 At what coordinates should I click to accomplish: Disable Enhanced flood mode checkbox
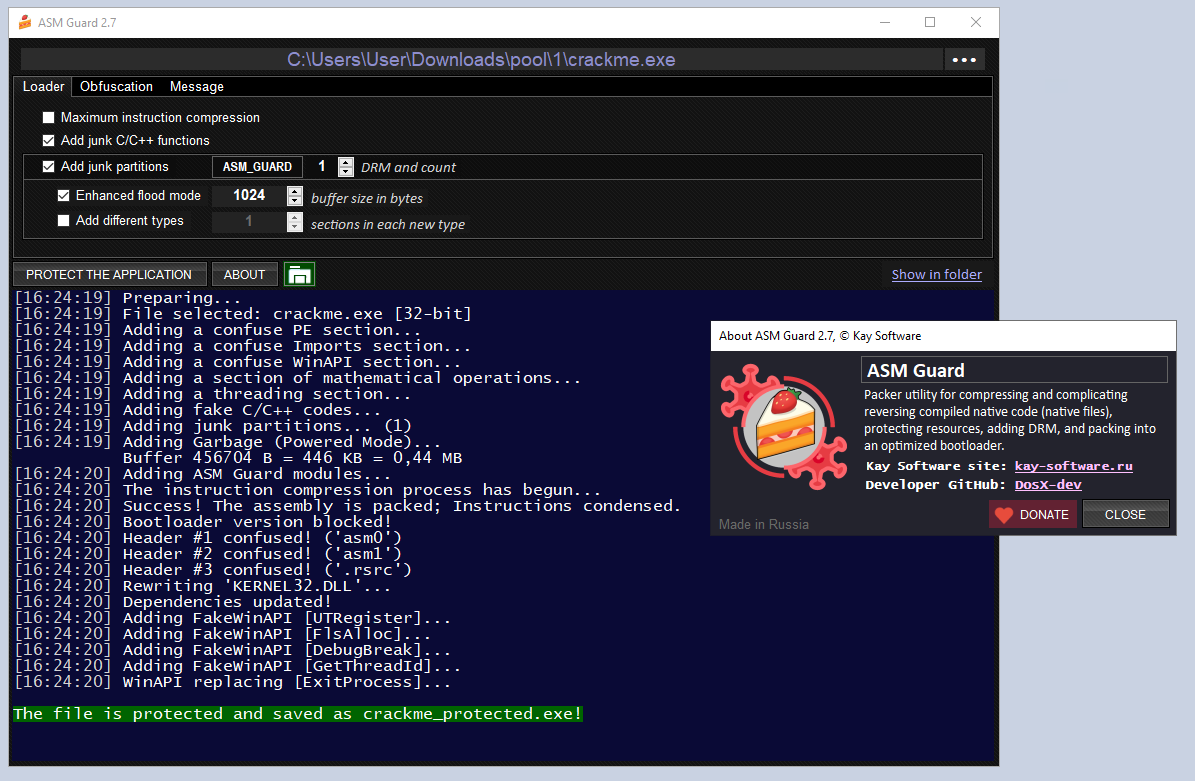[x=64, y=196]
